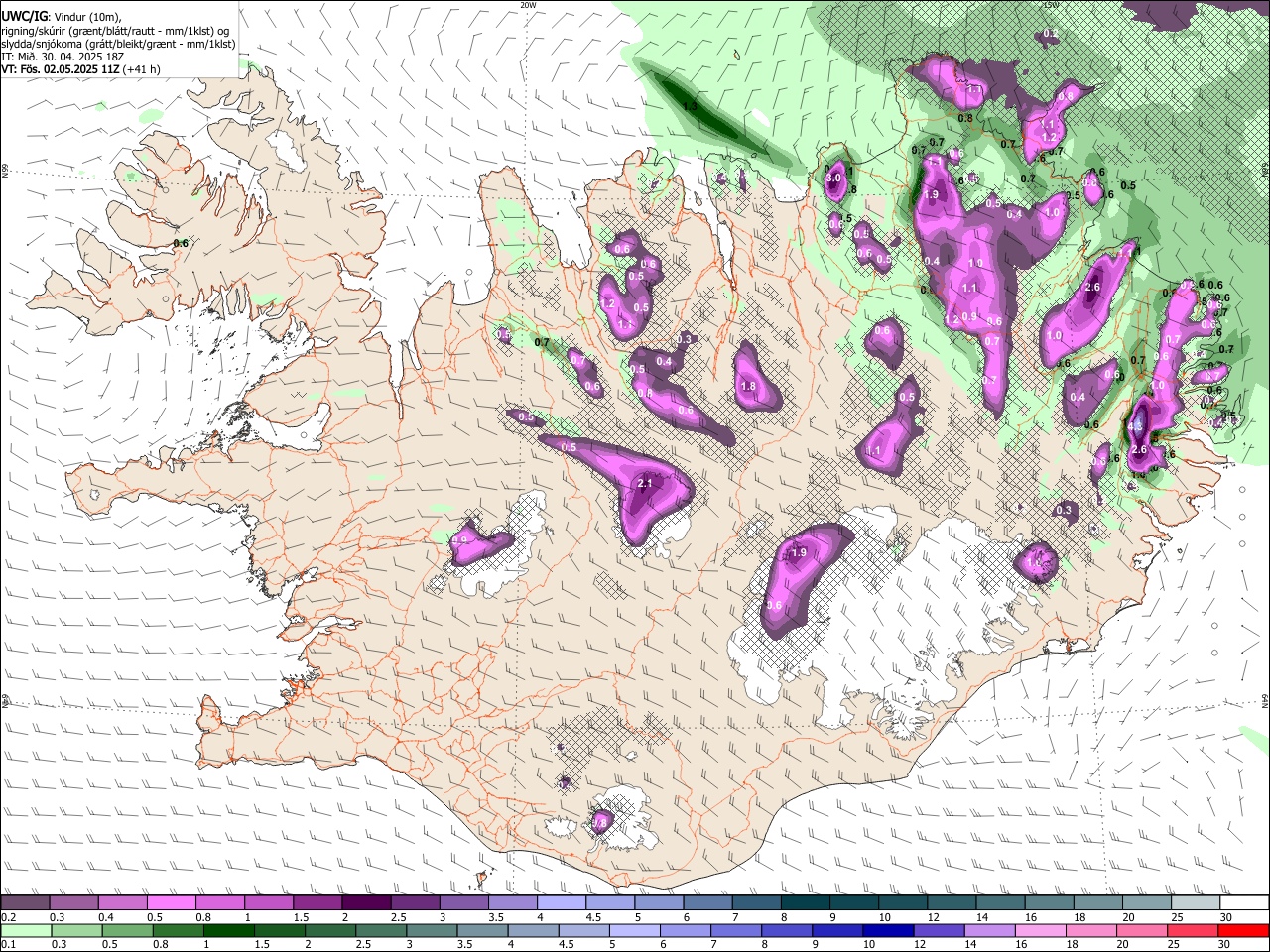Click the 0.2 label in the upper legend row
This screenshot has width=1270, height=952.
tap(8, 917)
